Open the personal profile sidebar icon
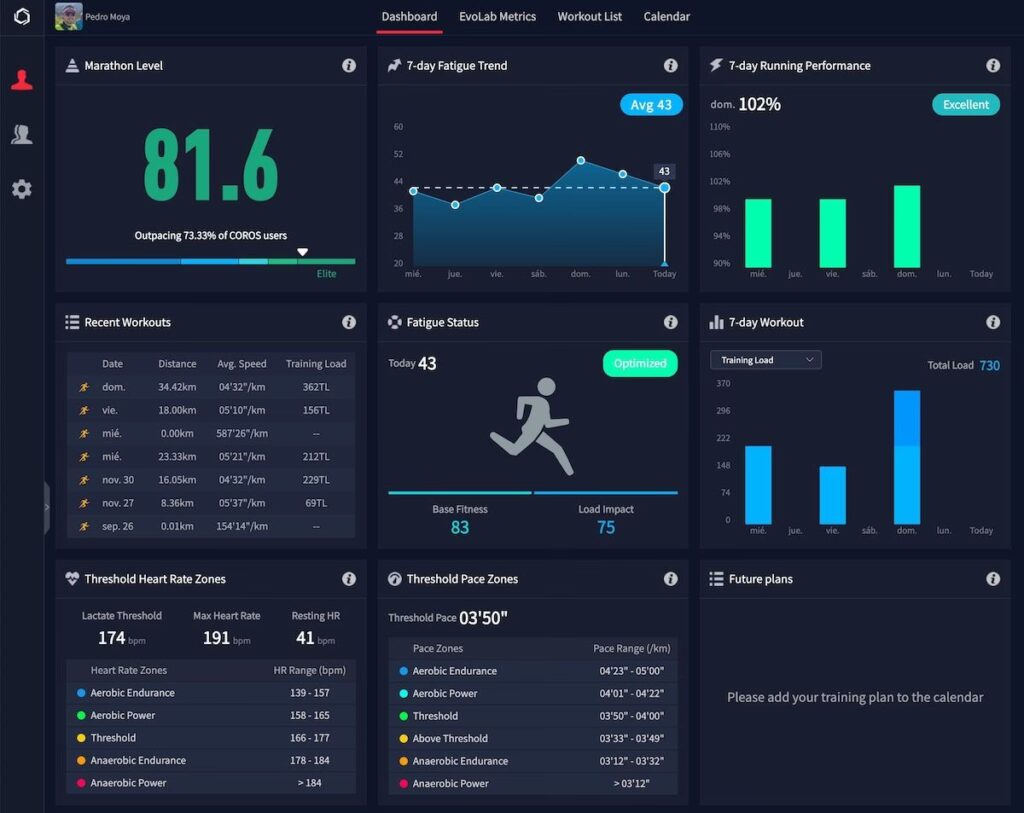The height and width of the screenshot is (813, 1024). 21,81
